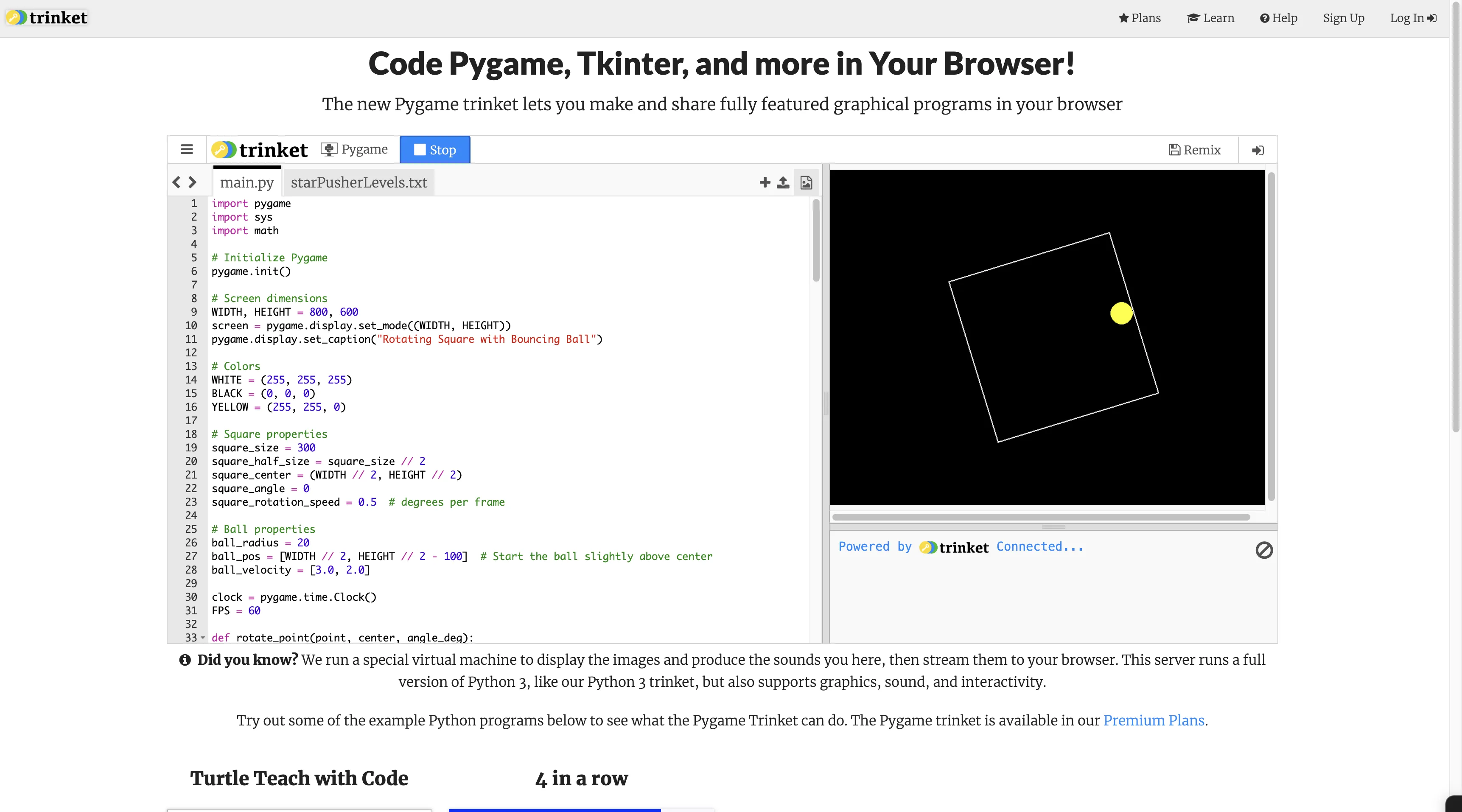
Task: Click Log In in header
Action: click(x=1413, y=18)
